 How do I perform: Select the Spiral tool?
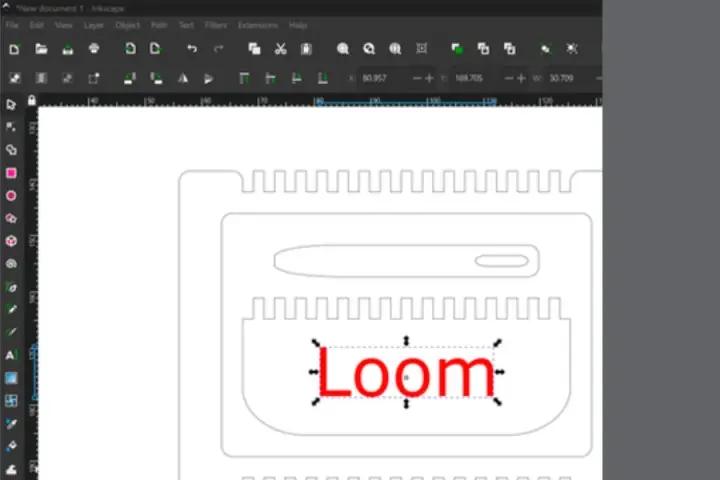click(11, 264)
